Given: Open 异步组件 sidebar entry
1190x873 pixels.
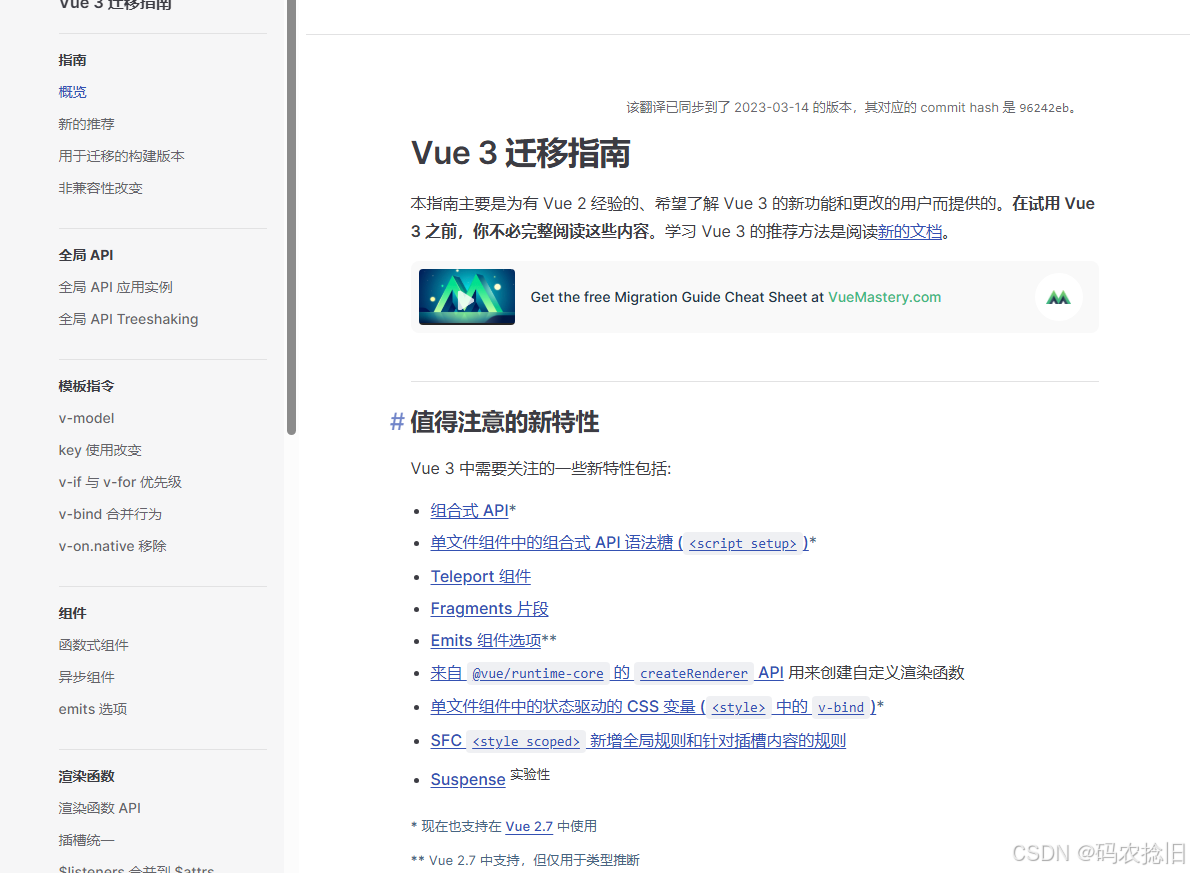Looking at the screenshot, I should [87, 677].
